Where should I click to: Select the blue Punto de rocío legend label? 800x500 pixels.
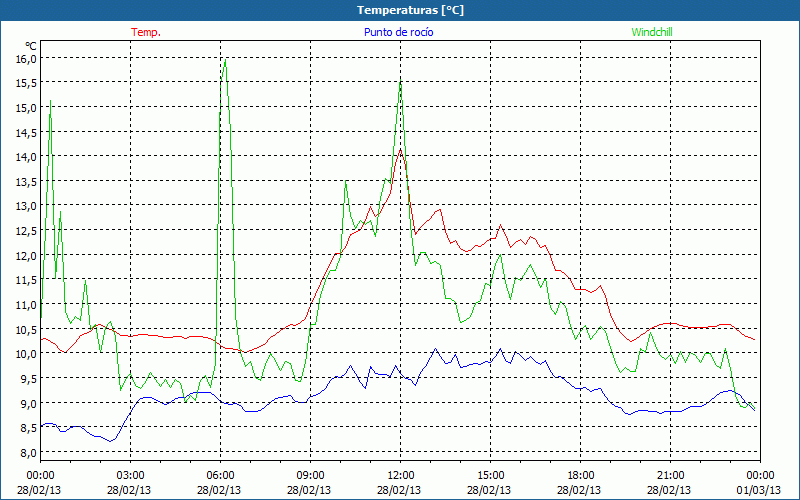pos(398,32)
